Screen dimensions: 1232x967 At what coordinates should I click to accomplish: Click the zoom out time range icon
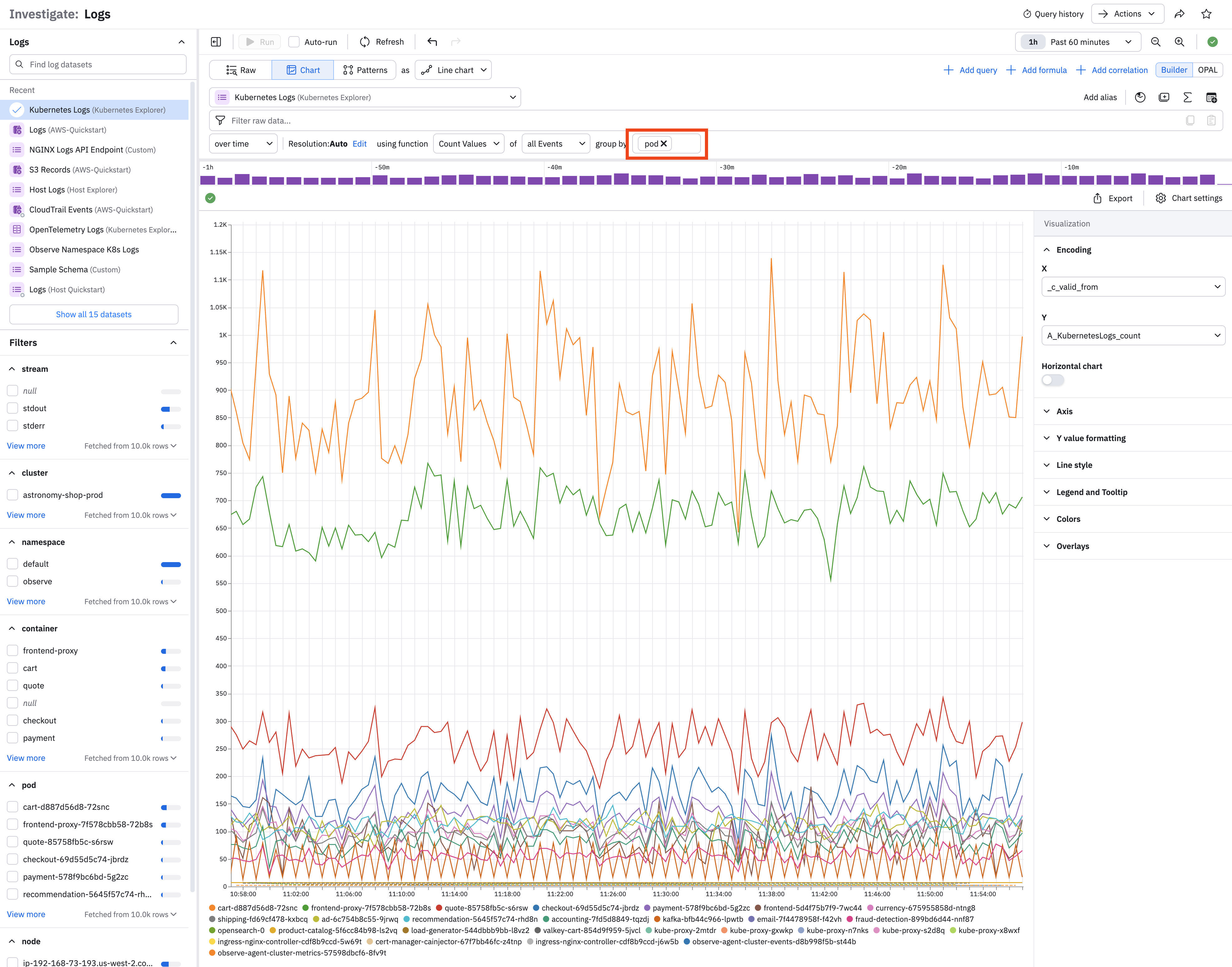[x=1156, y=42]
